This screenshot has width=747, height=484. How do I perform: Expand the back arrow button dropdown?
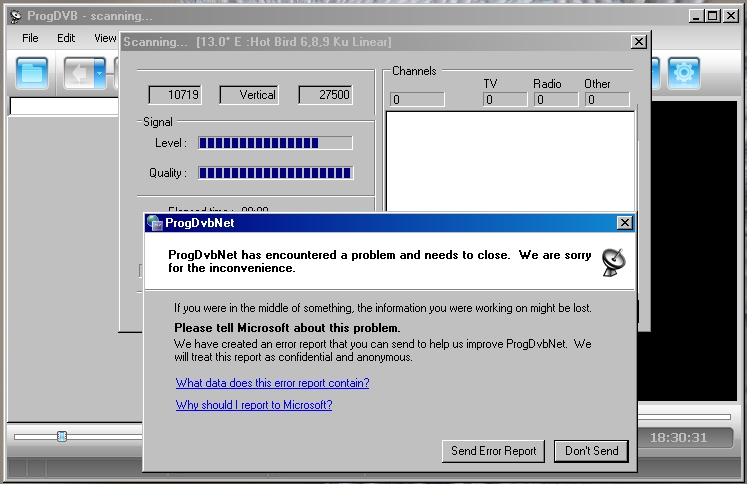tap(99, 73)
